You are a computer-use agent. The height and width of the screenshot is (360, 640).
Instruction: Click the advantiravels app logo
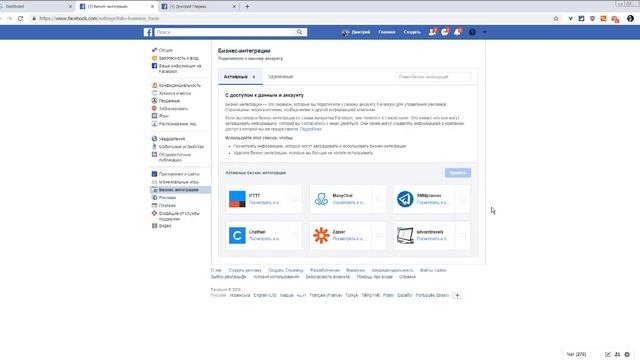pyautogui.click(x=405, y=236)
